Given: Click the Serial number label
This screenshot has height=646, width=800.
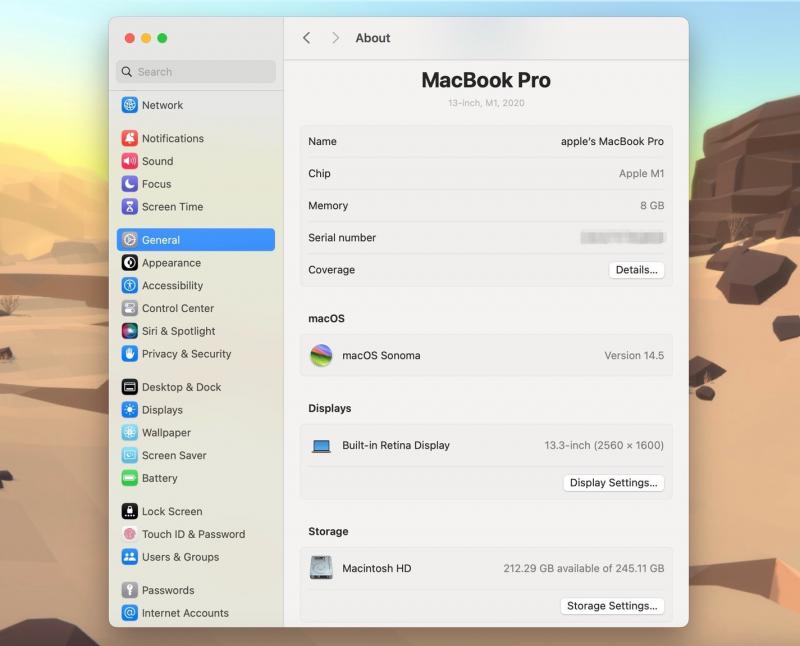Looking at the screenshot, I should point(342,237).
